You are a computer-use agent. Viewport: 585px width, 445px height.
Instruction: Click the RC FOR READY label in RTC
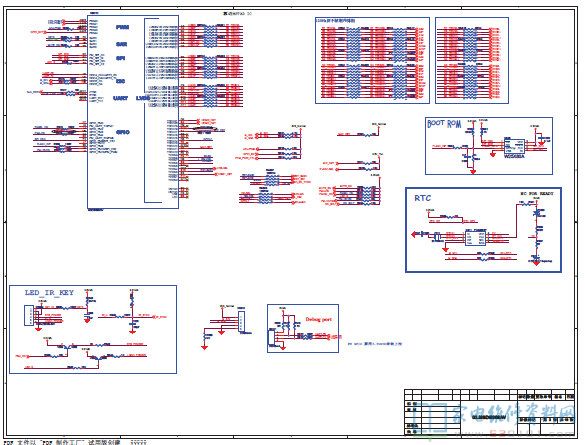537,194
